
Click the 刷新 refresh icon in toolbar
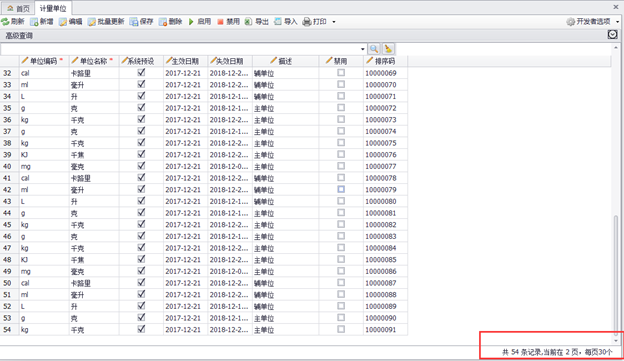pos(5,21)
